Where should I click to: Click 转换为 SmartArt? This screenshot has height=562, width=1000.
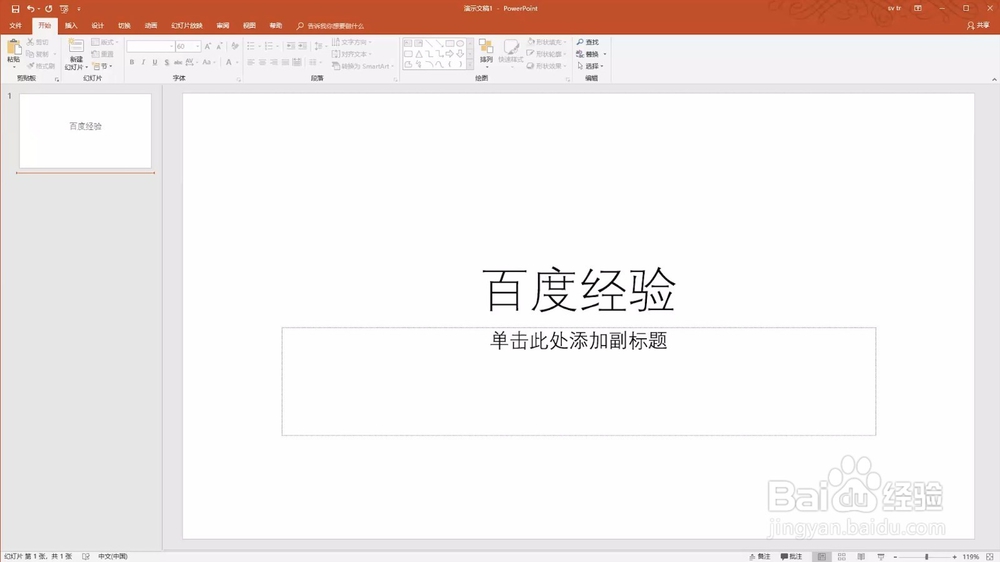click(362, 66)
